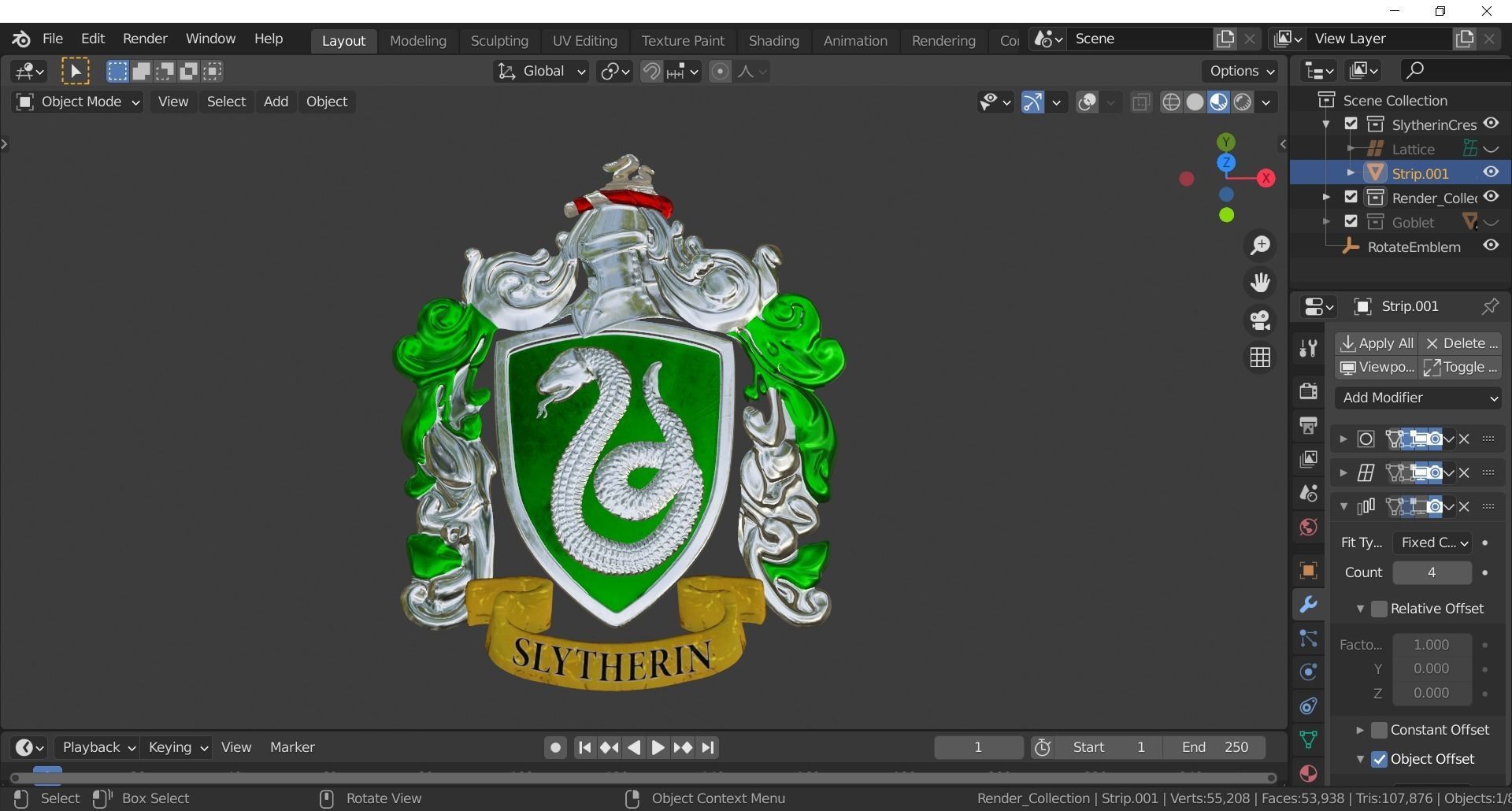Switch to Sculpting workspace tab

coord(499,41)
